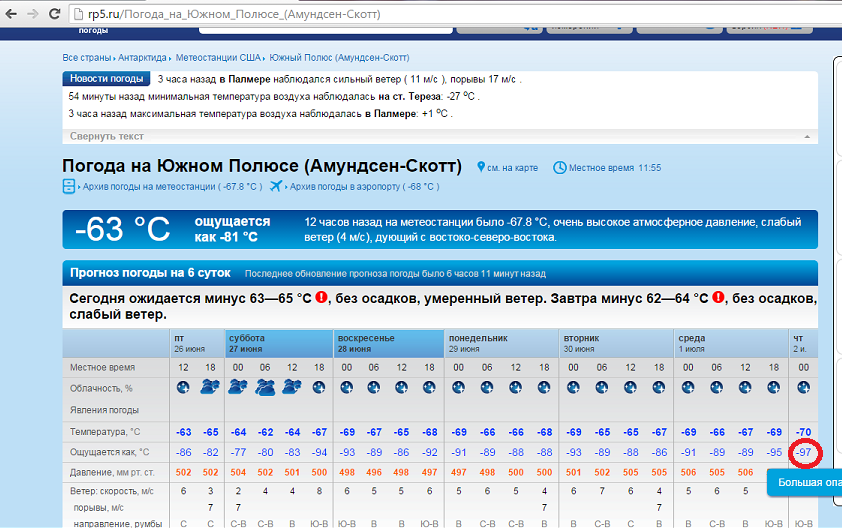
Task: Open Метеостанции США breadcrumb link
Action: (221, 58)
